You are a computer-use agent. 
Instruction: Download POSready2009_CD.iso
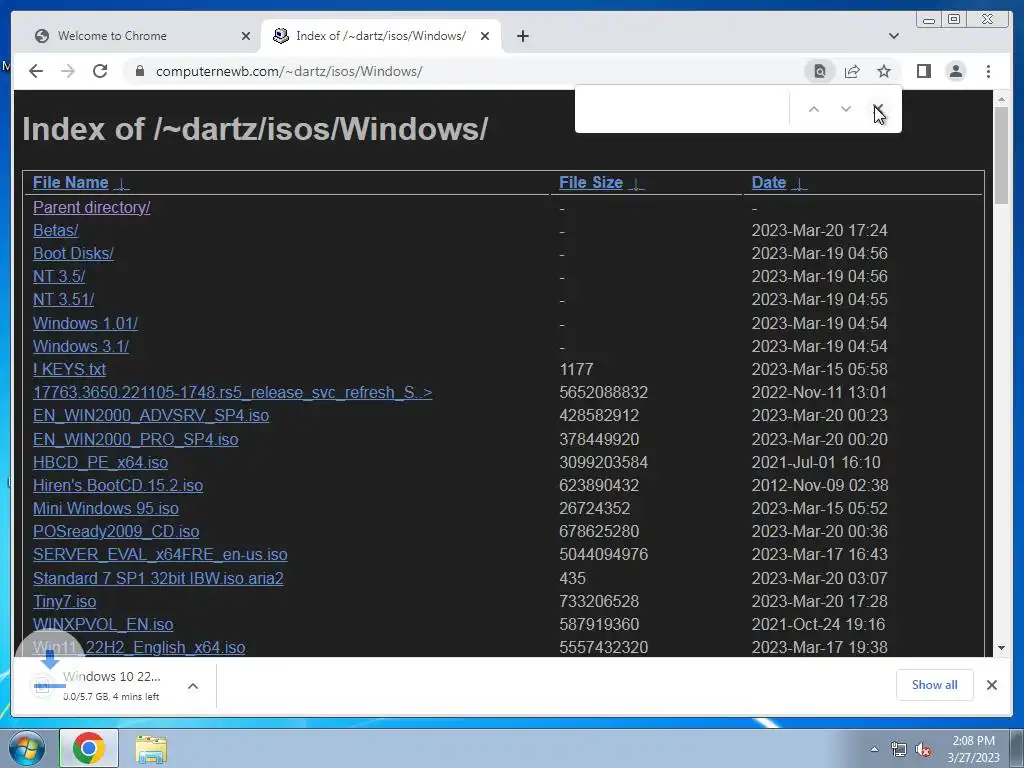116,532
